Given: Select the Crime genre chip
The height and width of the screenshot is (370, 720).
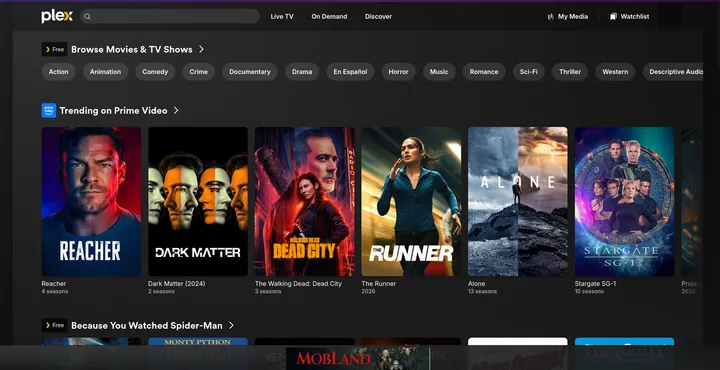Looking at the screenshot, I should pos(198,72).
